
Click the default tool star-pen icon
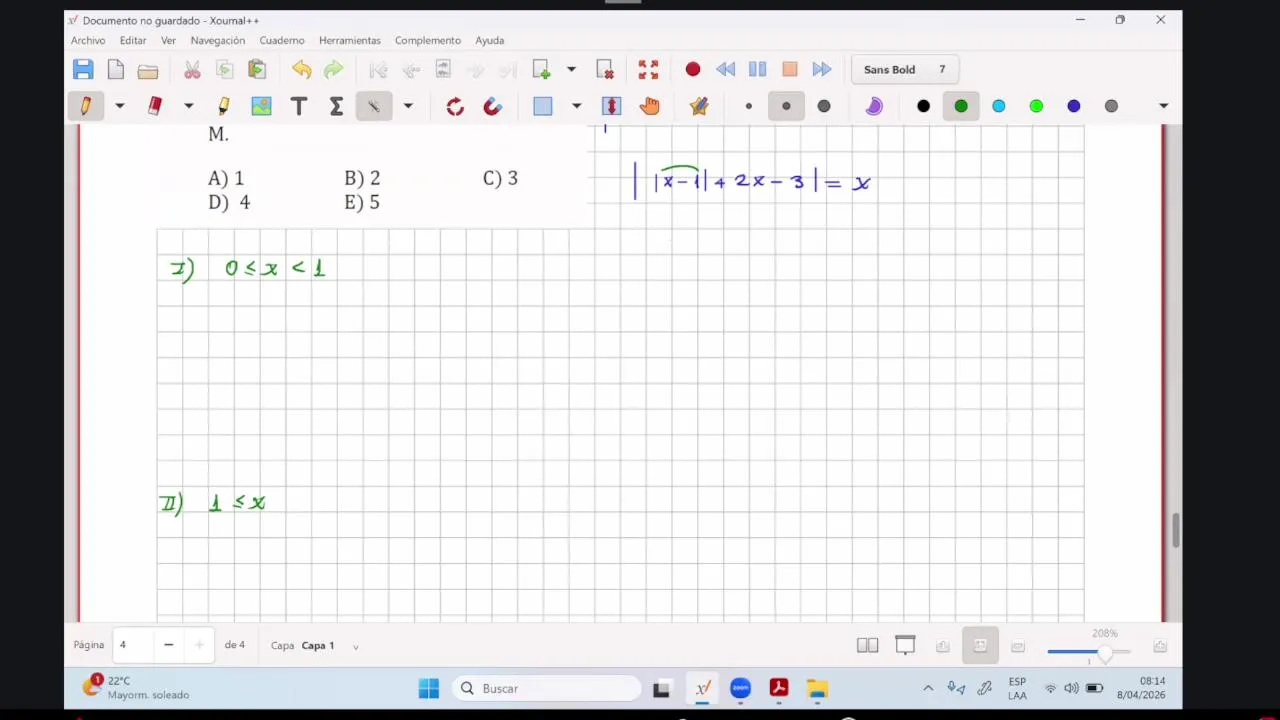(x=699, y=106)
